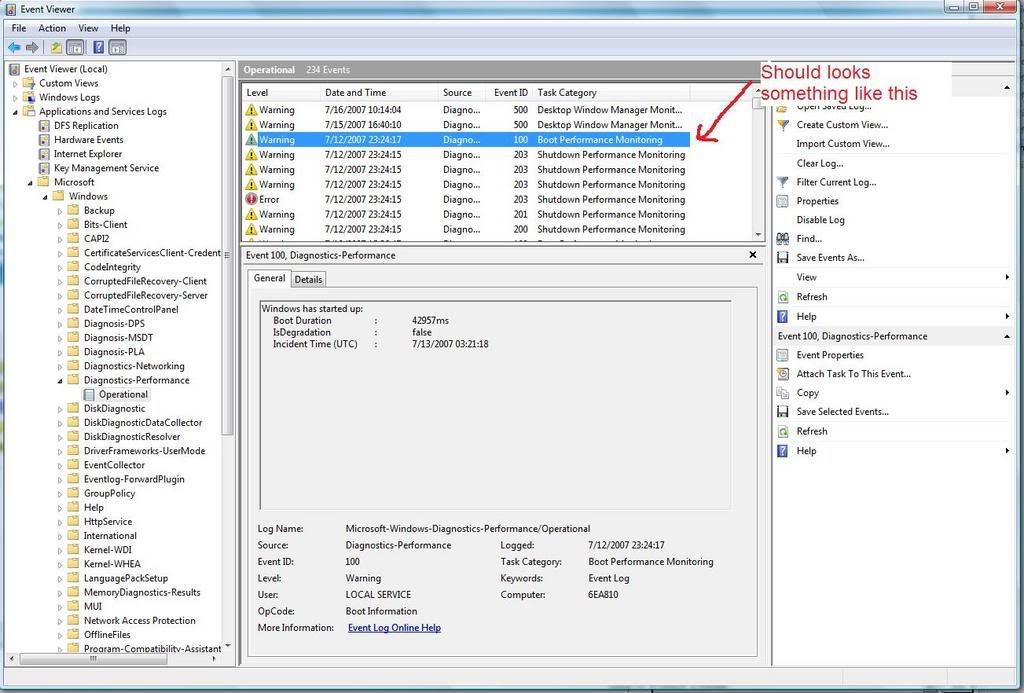Open the Event Log Online Help link
Screen dimensions: 1024x693
tap(394, 628)
